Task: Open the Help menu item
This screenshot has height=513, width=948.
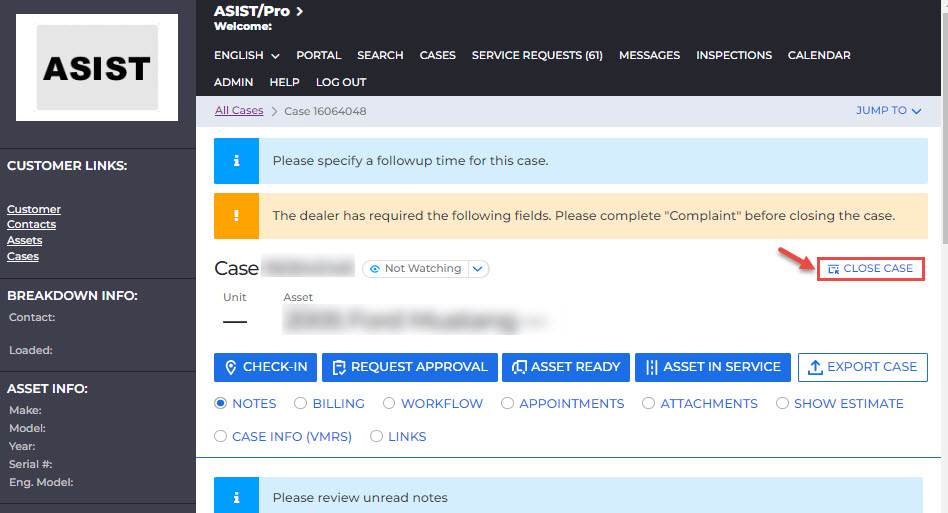Action: 284,82
